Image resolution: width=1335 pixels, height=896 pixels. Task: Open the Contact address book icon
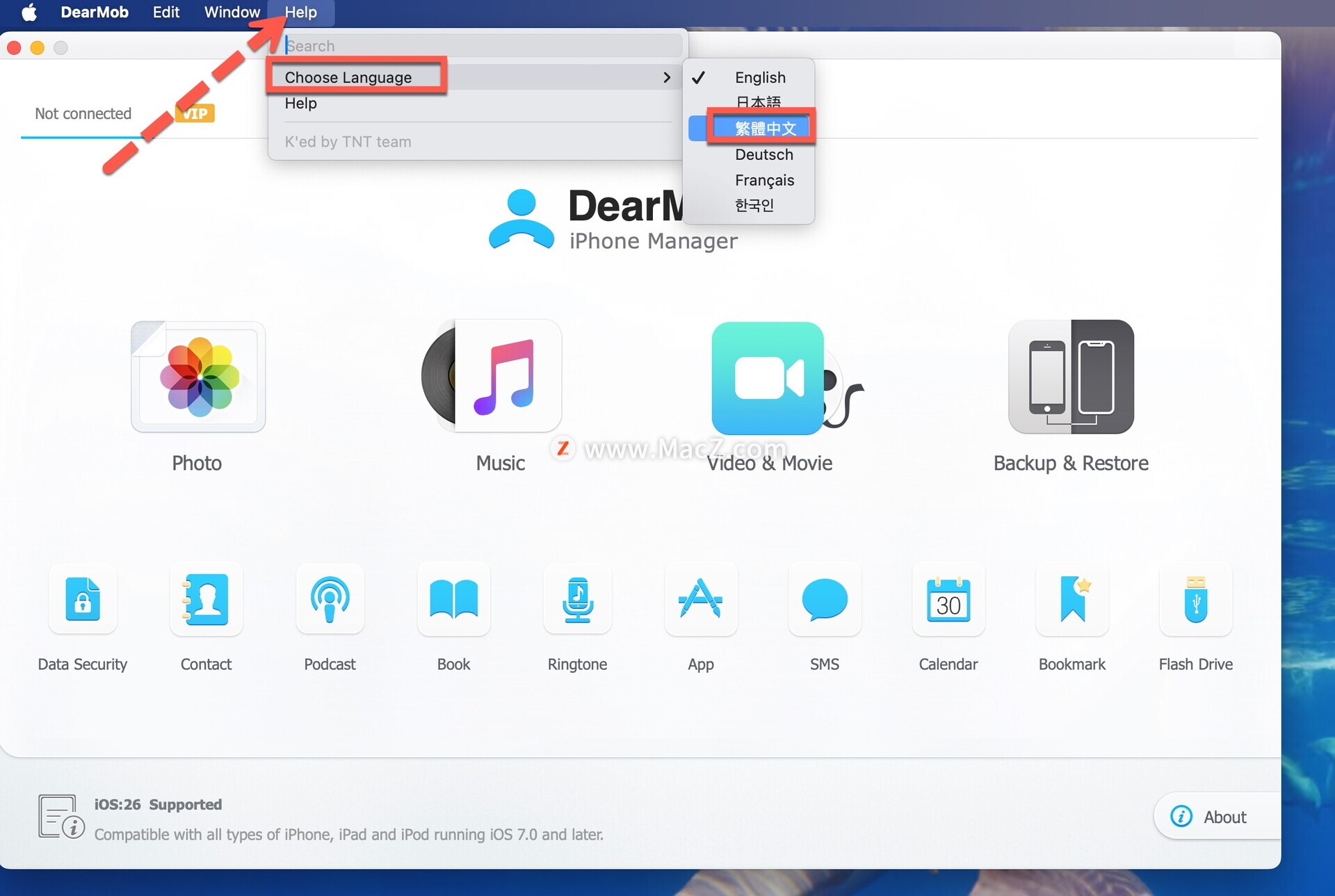click(x=206, y=598)
